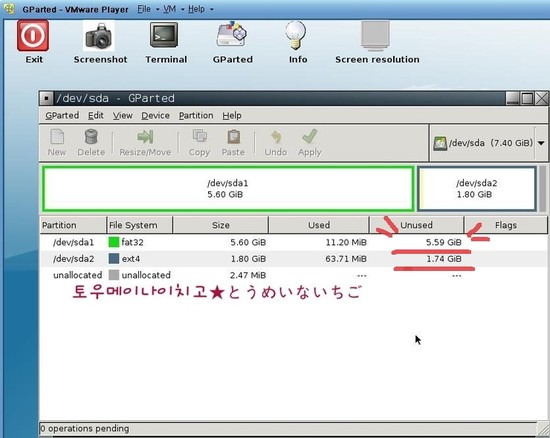Click the fat32 file system label
The height and width of the screenshot is (438, 550).
point(132,242)
